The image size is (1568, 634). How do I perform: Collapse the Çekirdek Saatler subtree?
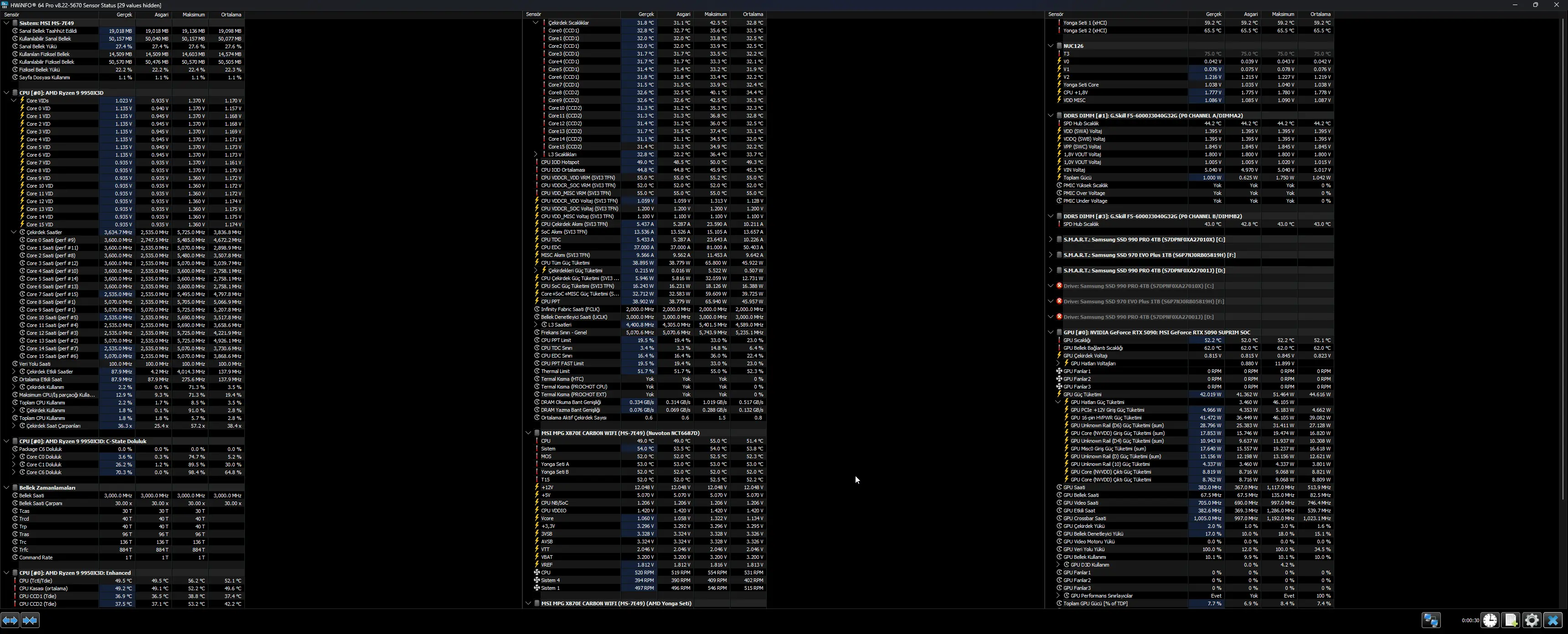(x=14, y=232)
